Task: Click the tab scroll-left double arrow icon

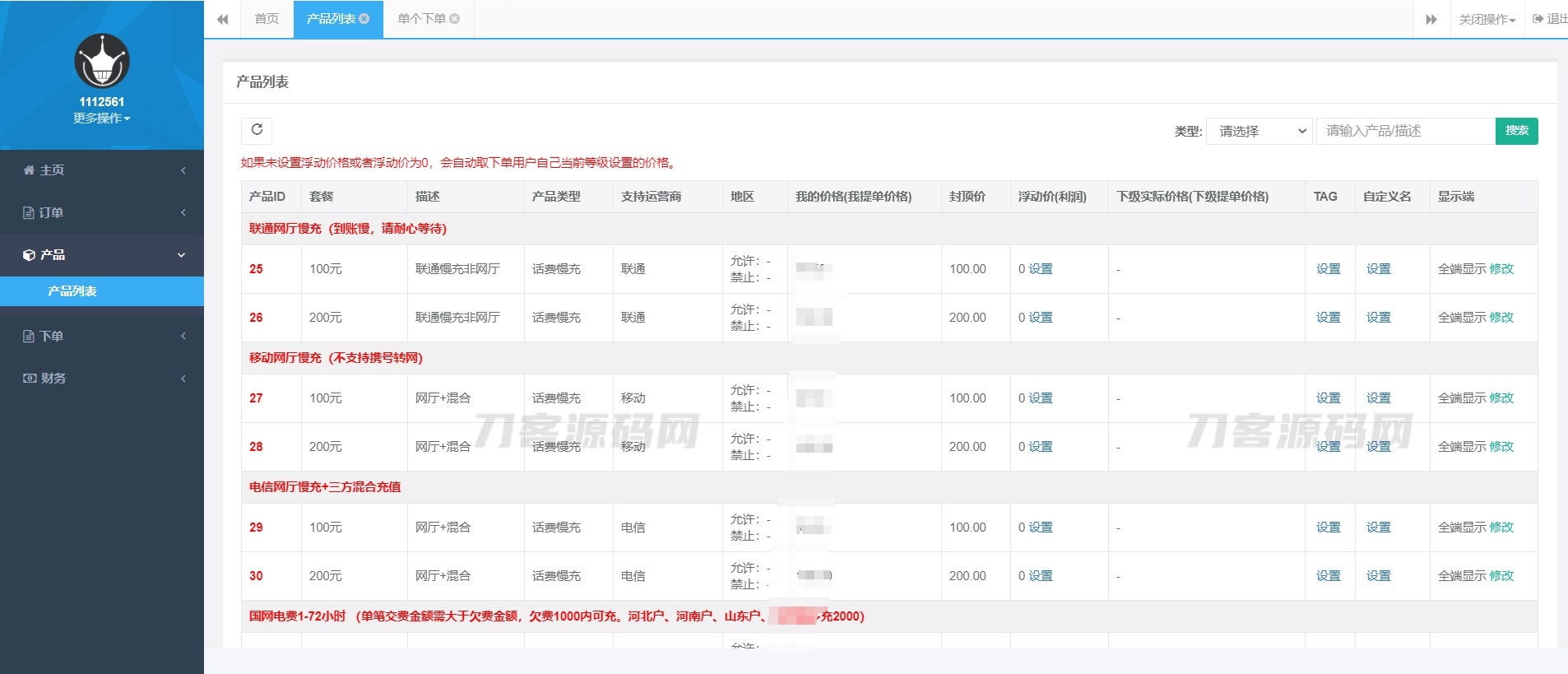Action: pyautogui.click(x=222, y=19)
